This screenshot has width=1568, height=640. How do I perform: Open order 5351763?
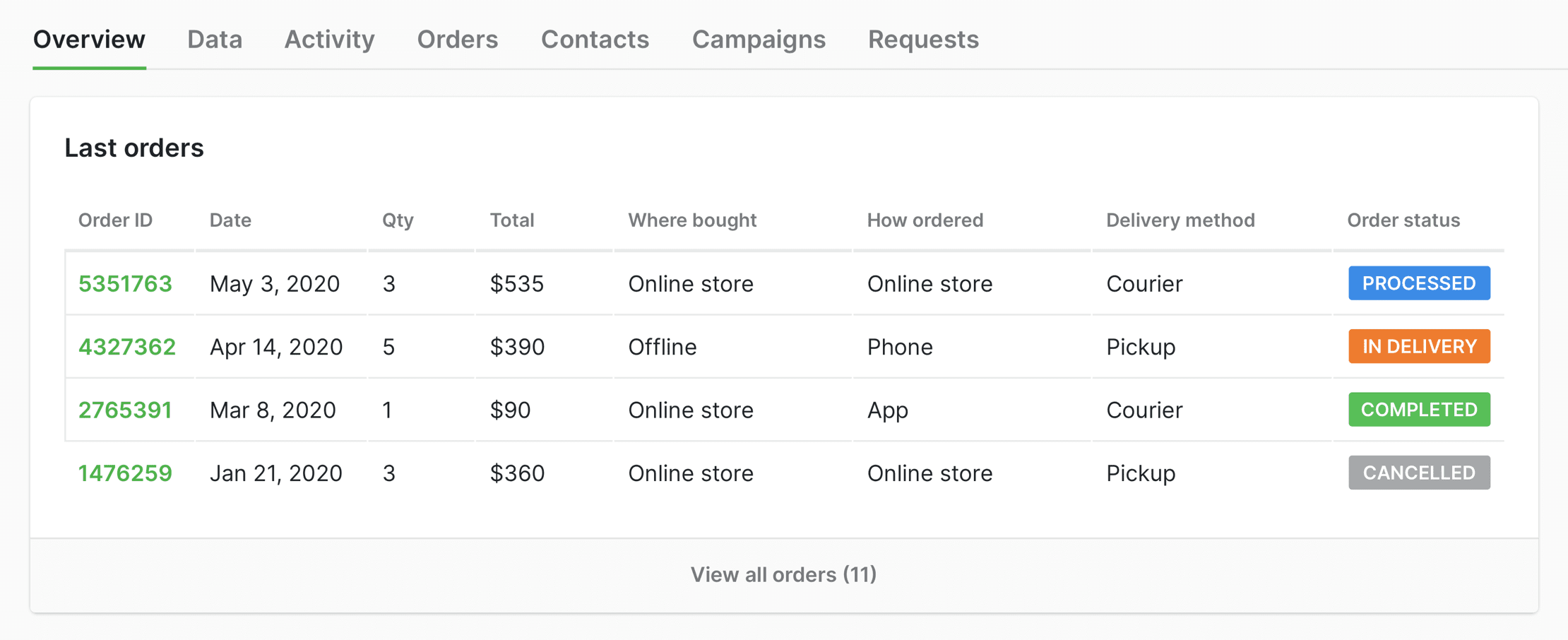(125, 284)
